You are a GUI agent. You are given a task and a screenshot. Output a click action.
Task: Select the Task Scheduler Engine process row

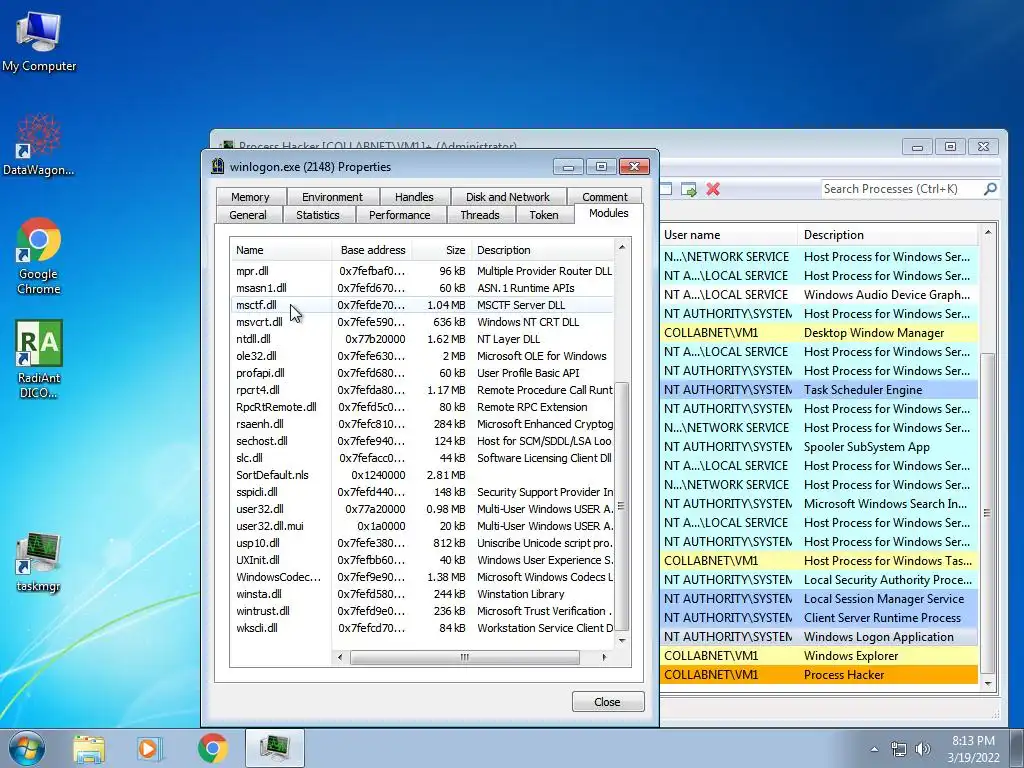click(819, 390)
